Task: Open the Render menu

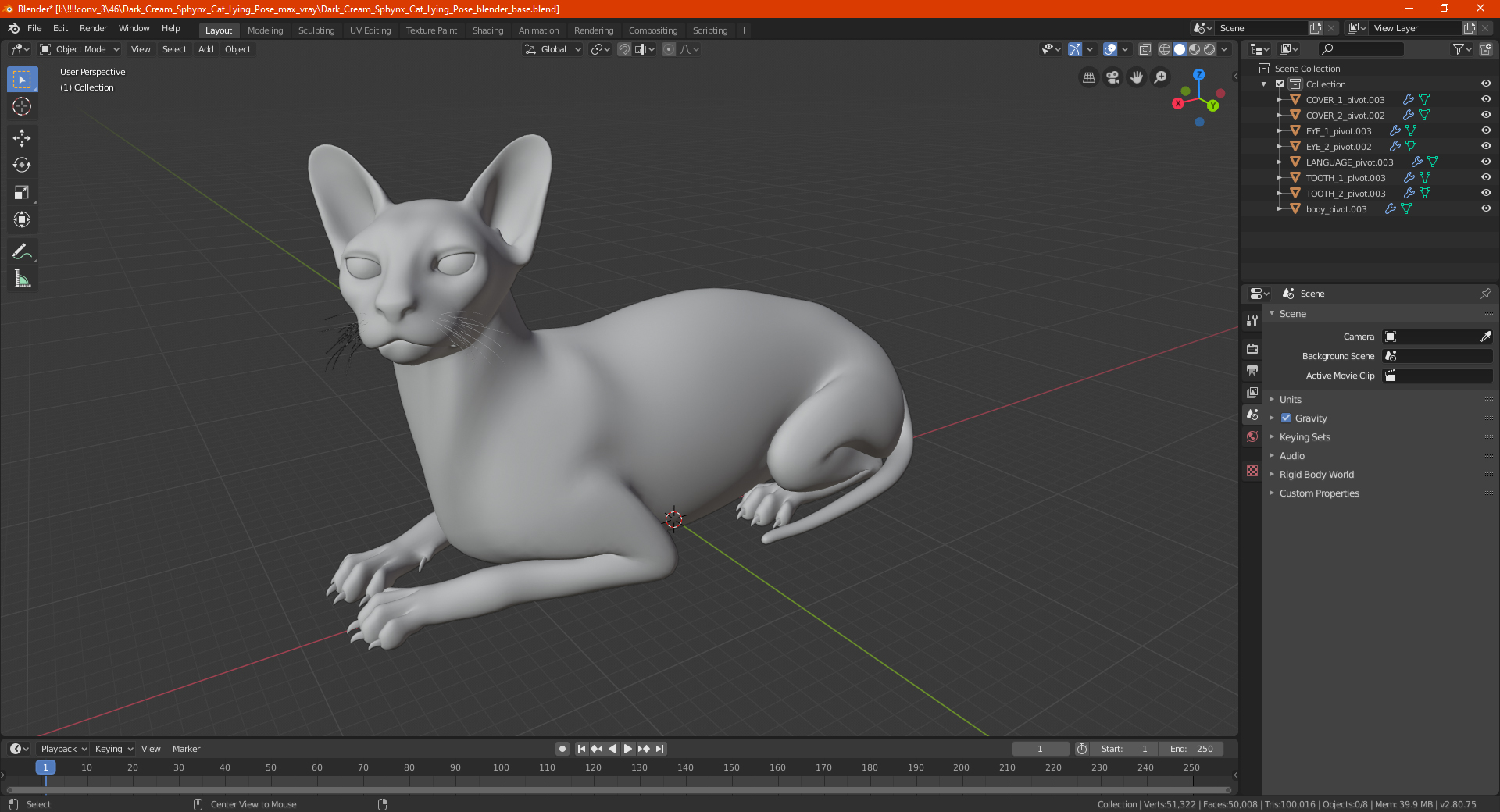Action: point(93,28)
